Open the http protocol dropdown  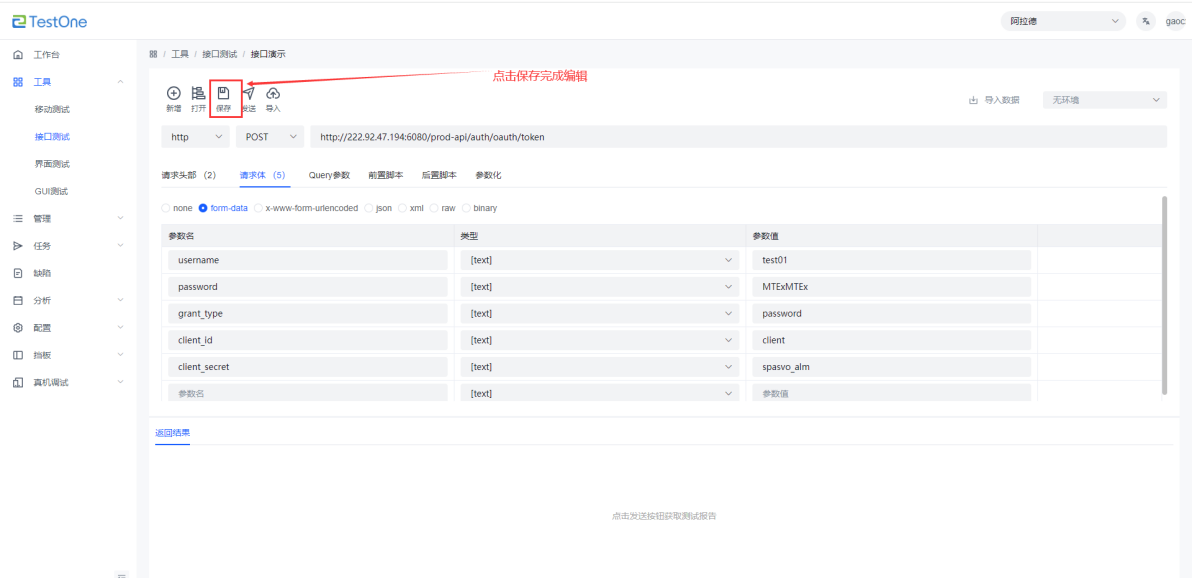(195, 137)
